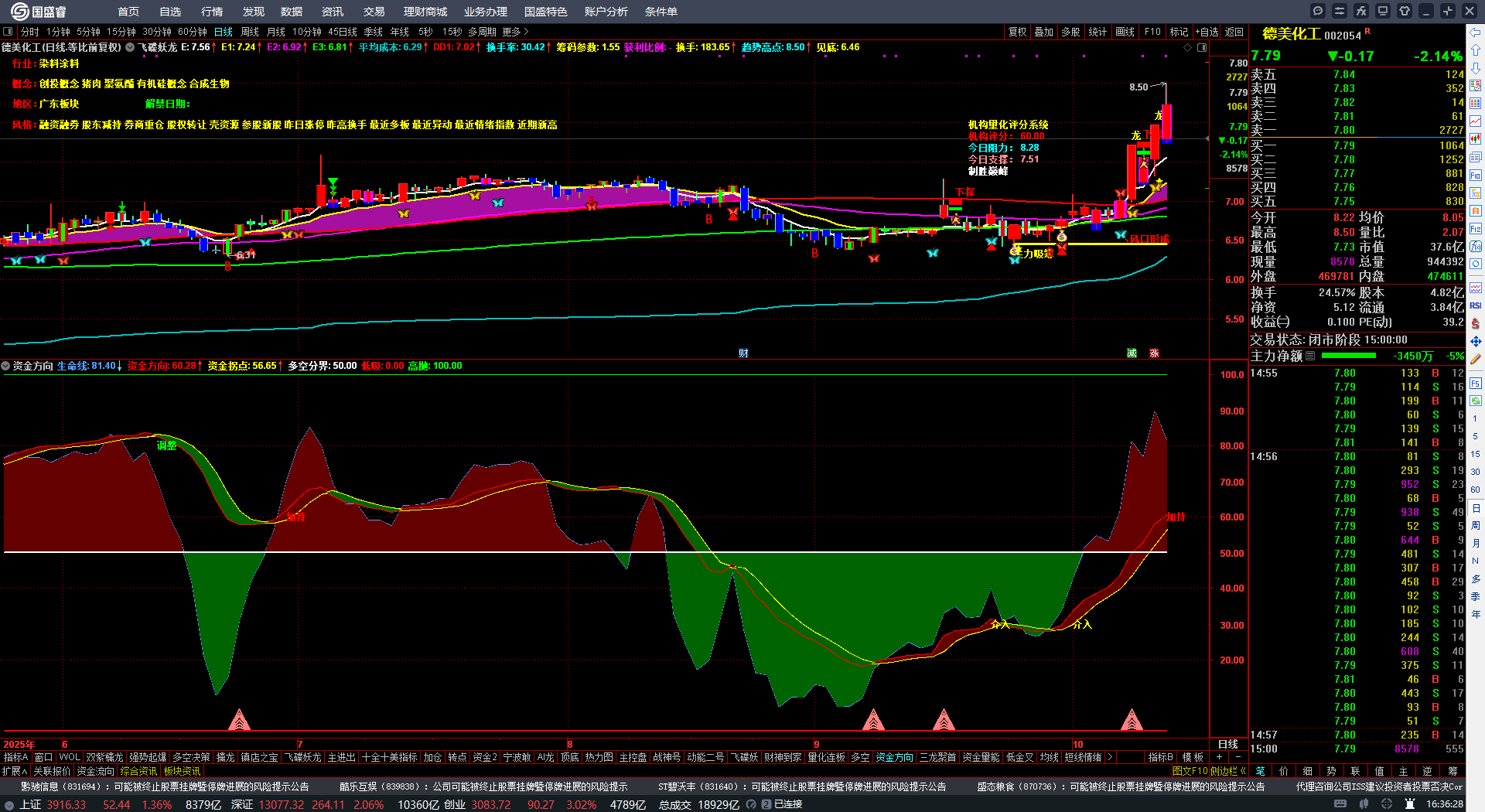The width and height of the screenshot is (1485, 812).
Task: Expand the 扩展 panel at bottom left
Action: click(15, 771)
